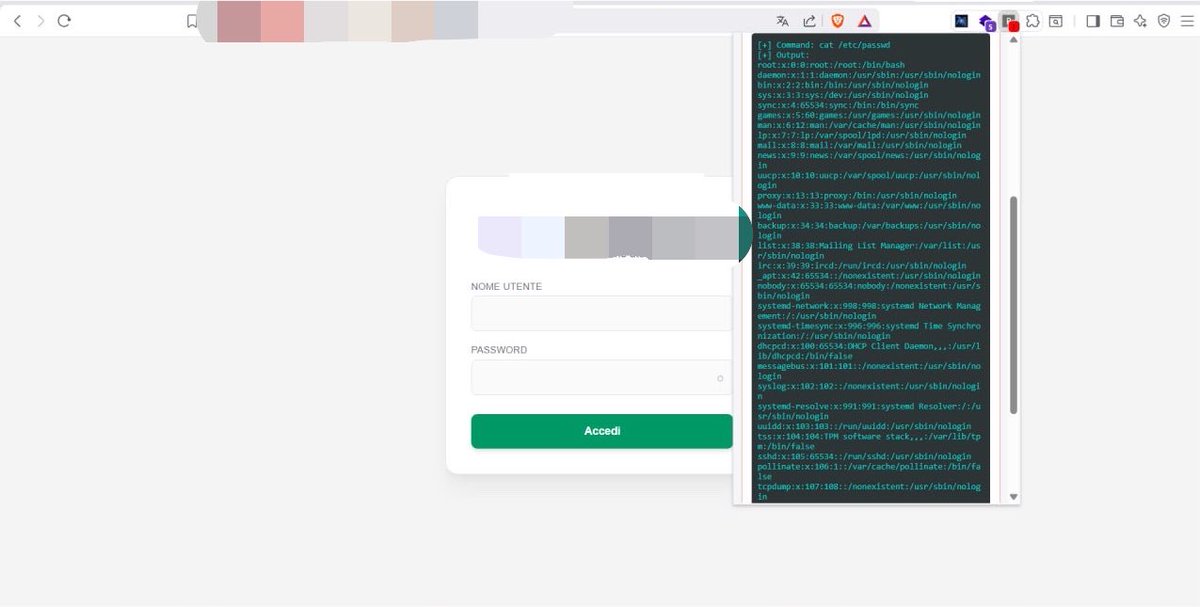This screenshot has height=607, width=1200.
Task: Click the 'games:x:5:60' output line
Action: click(x=869, y=115)
